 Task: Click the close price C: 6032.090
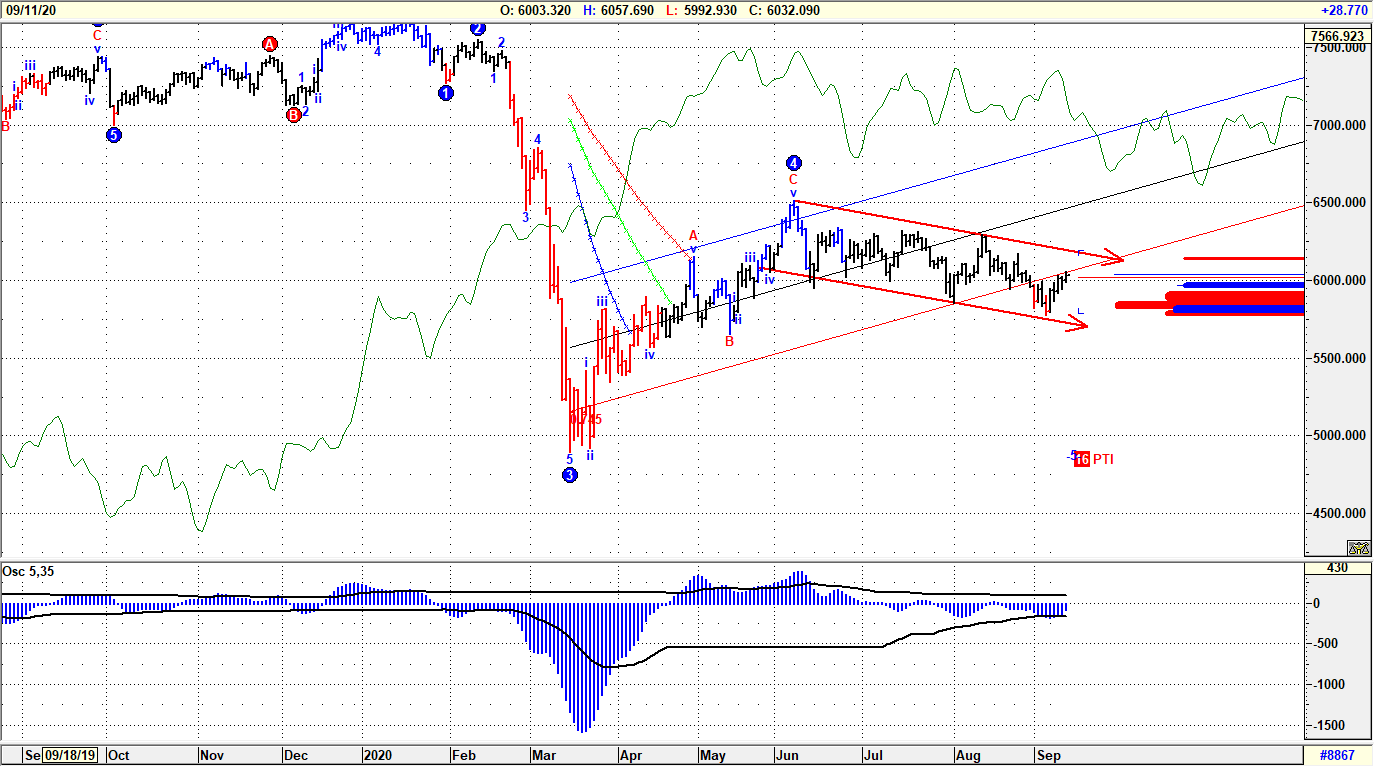click(785, 9)
